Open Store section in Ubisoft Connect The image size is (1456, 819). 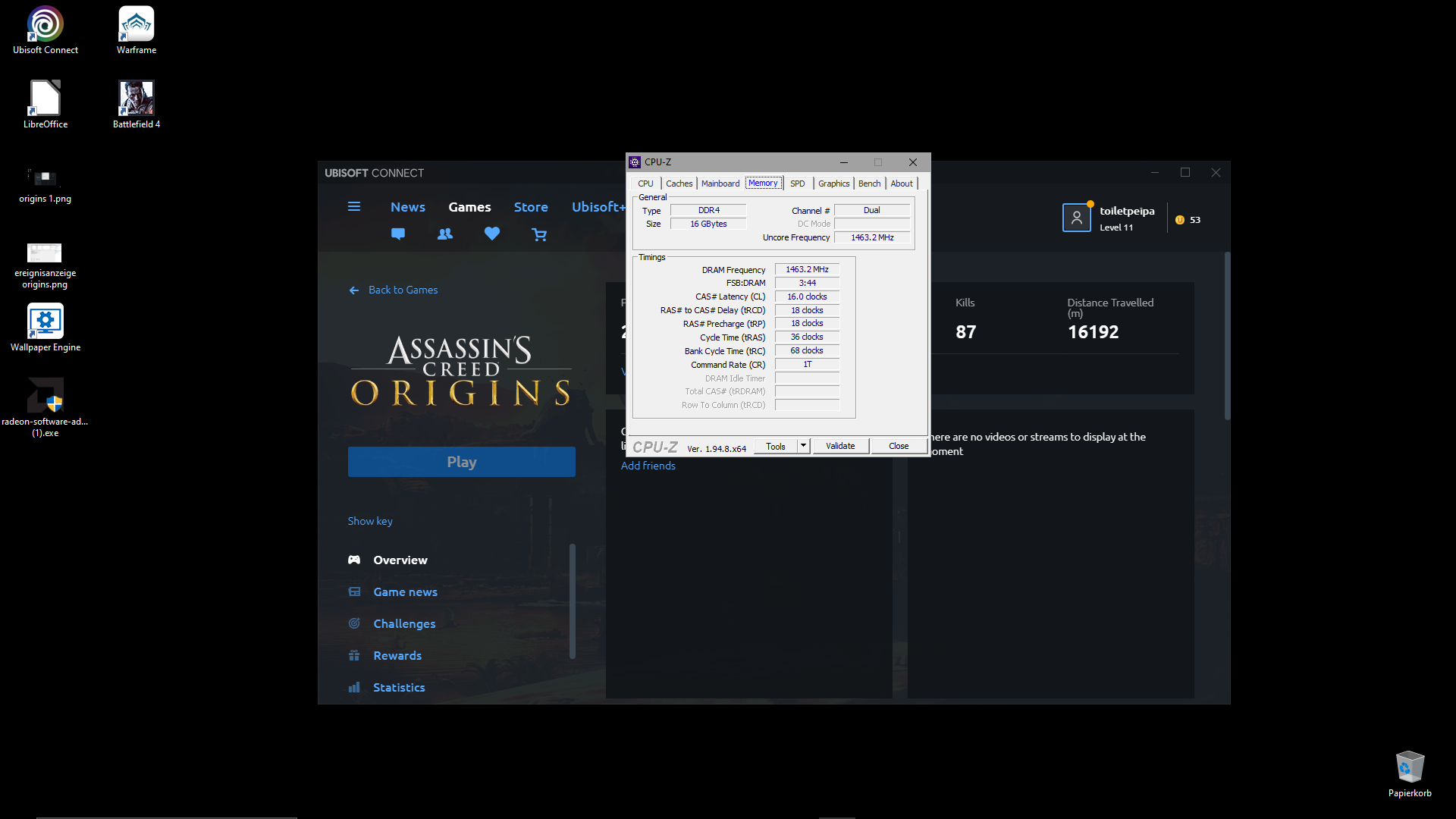pos(531,207)
